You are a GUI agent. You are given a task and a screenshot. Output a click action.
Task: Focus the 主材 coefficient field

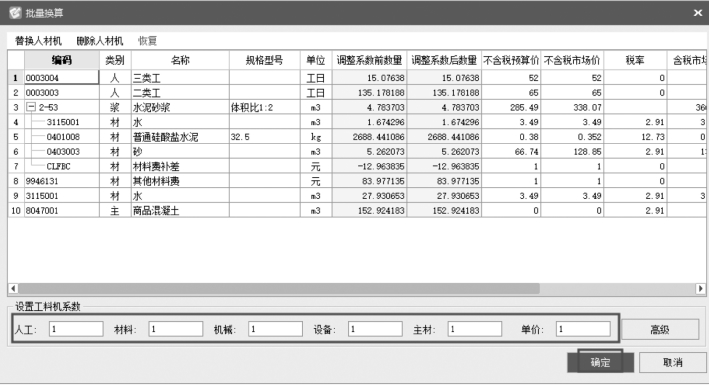[x=475, y=329]
